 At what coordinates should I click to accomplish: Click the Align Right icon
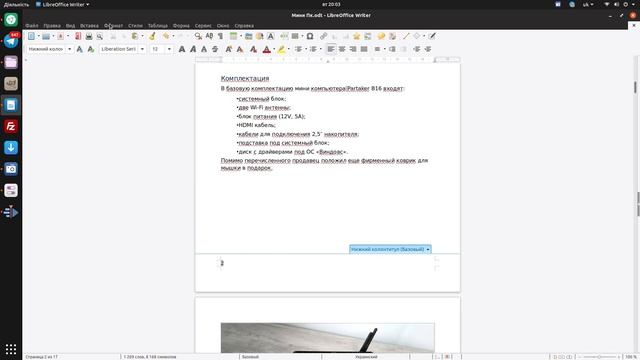pos(353,49)
